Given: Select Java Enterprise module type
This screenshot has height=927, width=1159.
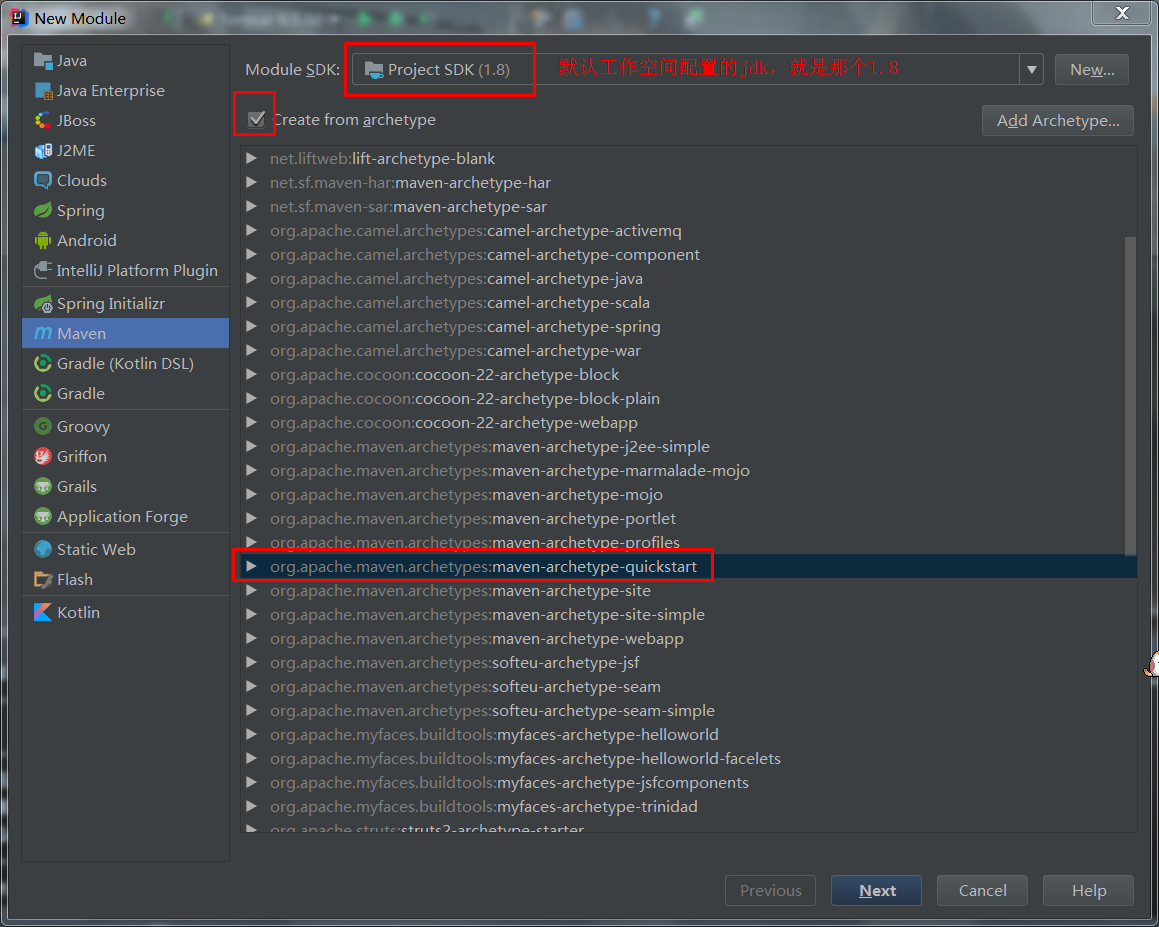Looking at the screenshot, I should (x=126, y=91).
